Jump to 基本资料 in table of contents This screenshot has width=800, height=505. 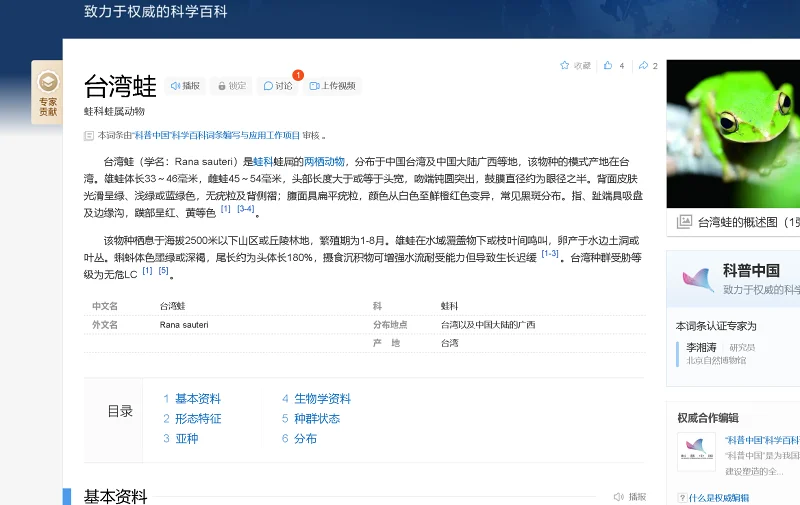pos(197,399)
